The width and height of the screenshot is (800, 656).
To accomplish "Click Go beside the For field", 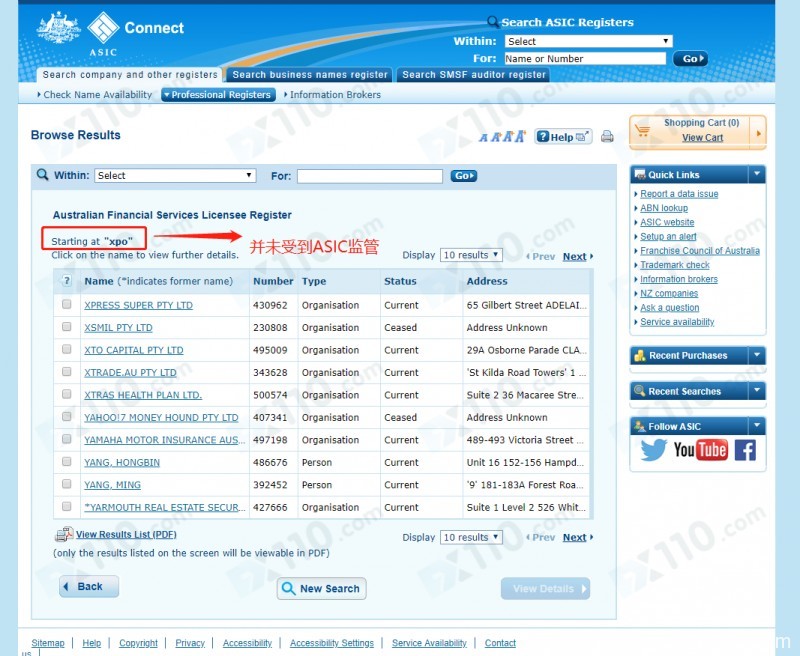I will [463, 176].
